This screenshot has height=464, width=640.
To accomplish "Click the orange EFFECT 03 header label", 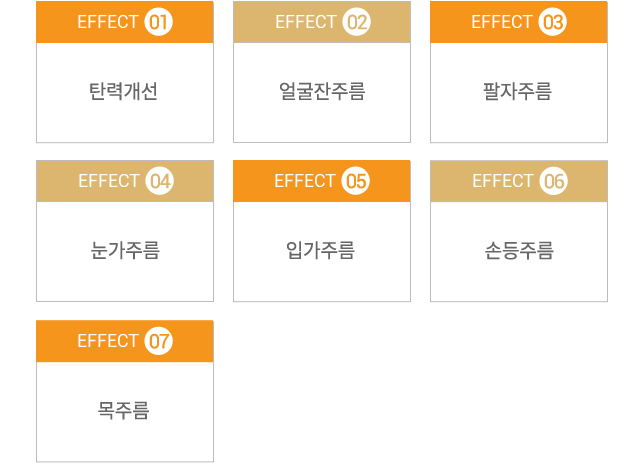I will pos(519,22).
